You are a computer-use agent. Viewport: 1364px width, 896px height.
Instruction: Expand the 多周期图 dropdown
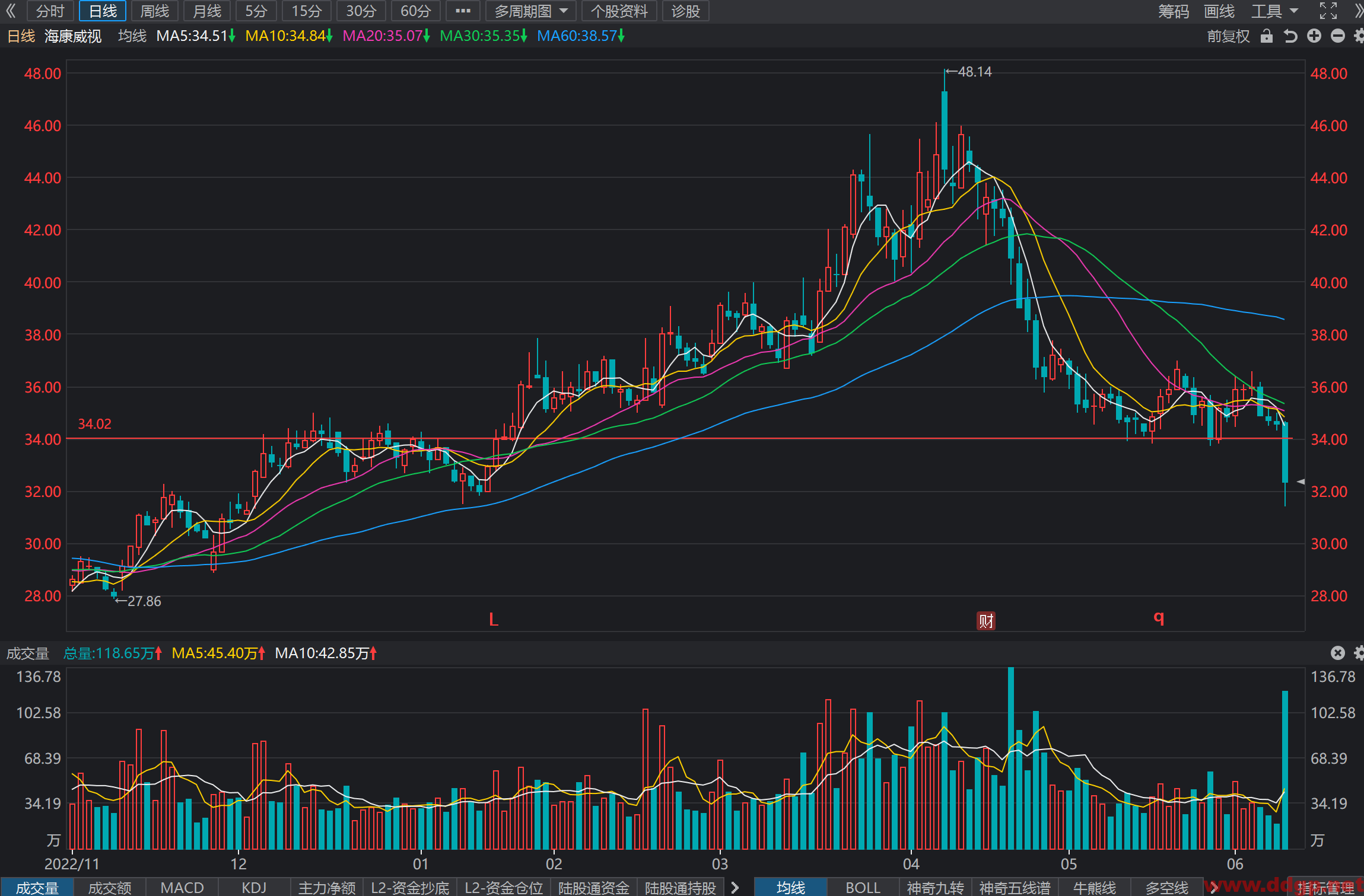tap(531, 11)
